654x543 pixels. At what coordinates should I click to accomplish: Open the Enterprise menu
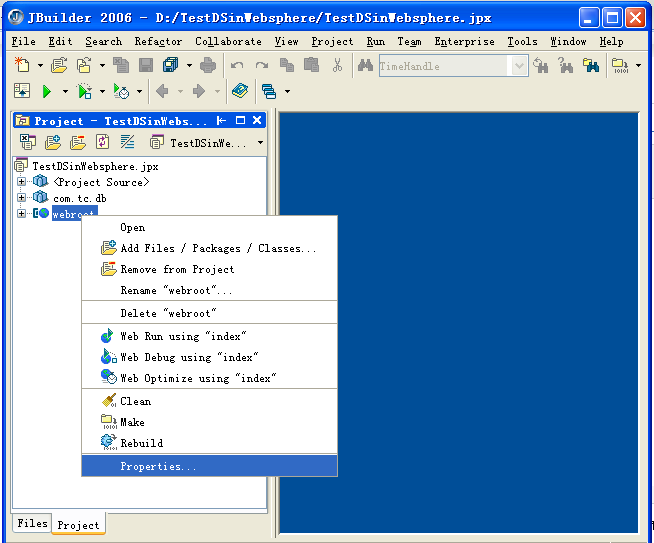pos(464,41)
